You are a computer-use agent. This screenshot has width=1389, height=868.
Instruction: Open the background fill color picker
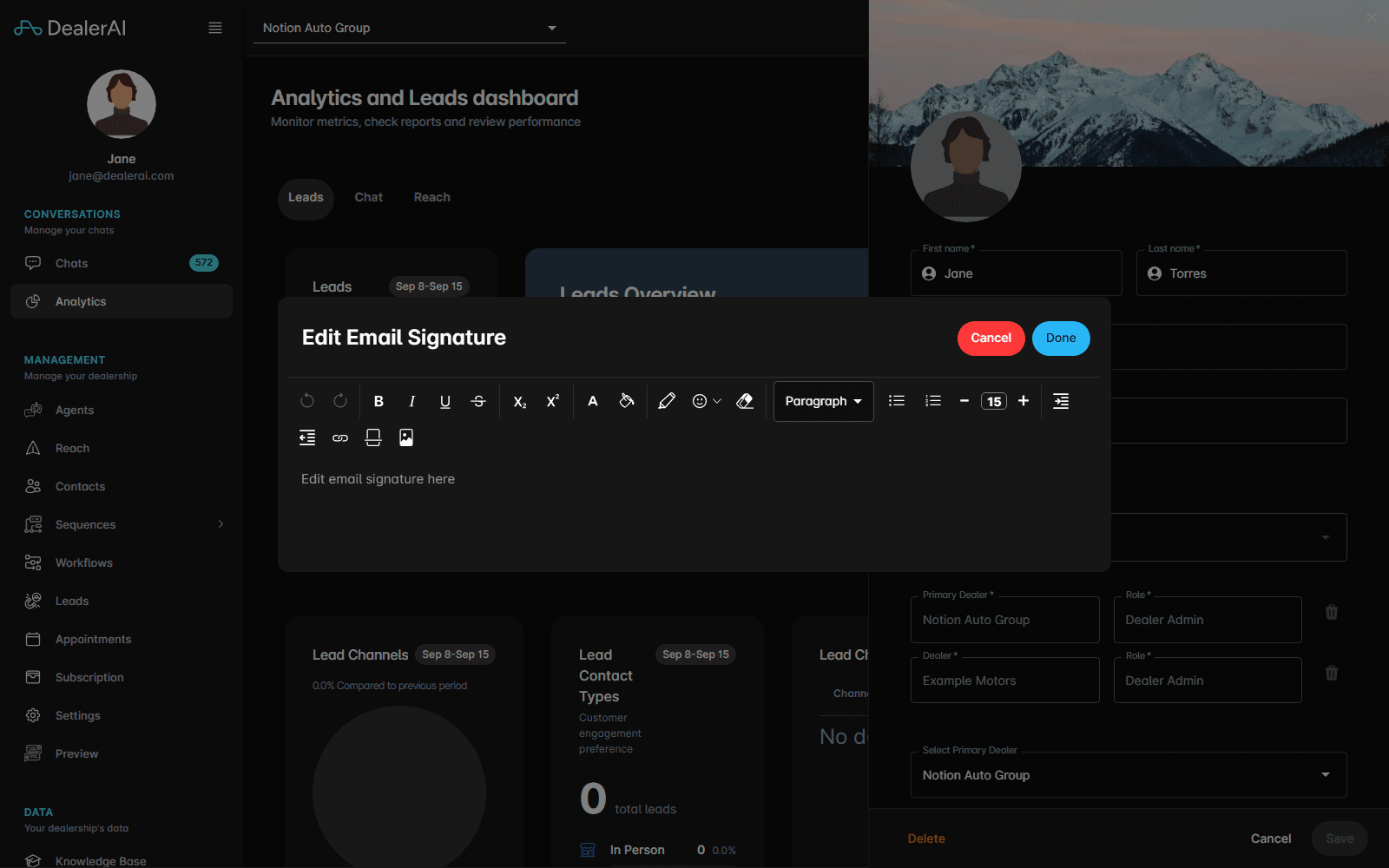pos(626,401)
